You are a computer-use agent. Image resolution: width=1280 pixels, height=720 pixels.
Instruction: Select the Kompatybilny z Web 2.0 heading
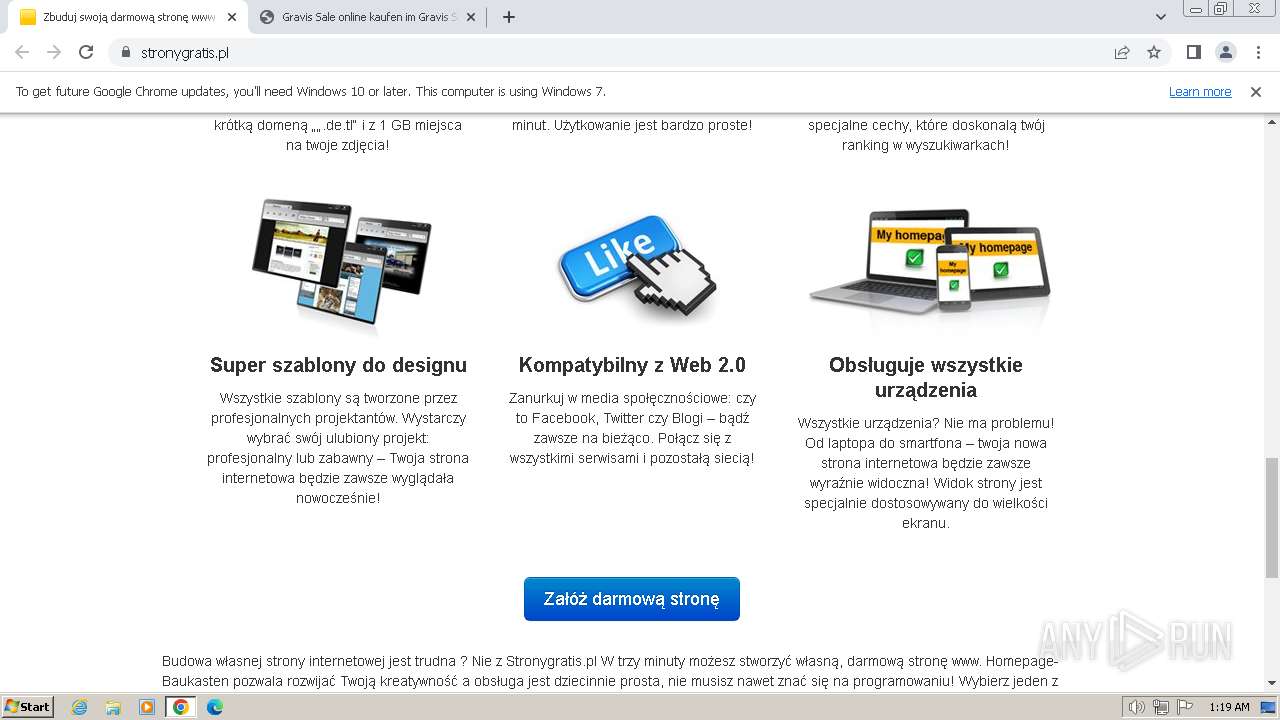click(632, 365)
